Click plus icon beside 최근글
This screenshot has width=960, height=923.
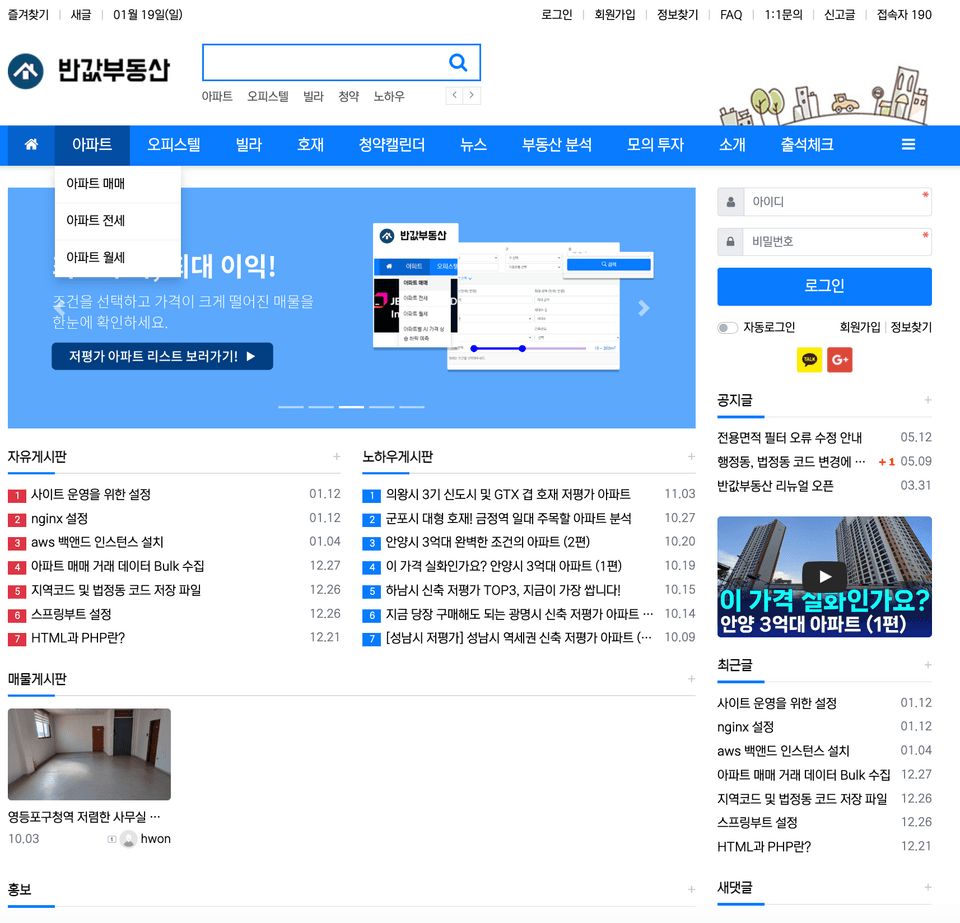[x=928, y=665]
